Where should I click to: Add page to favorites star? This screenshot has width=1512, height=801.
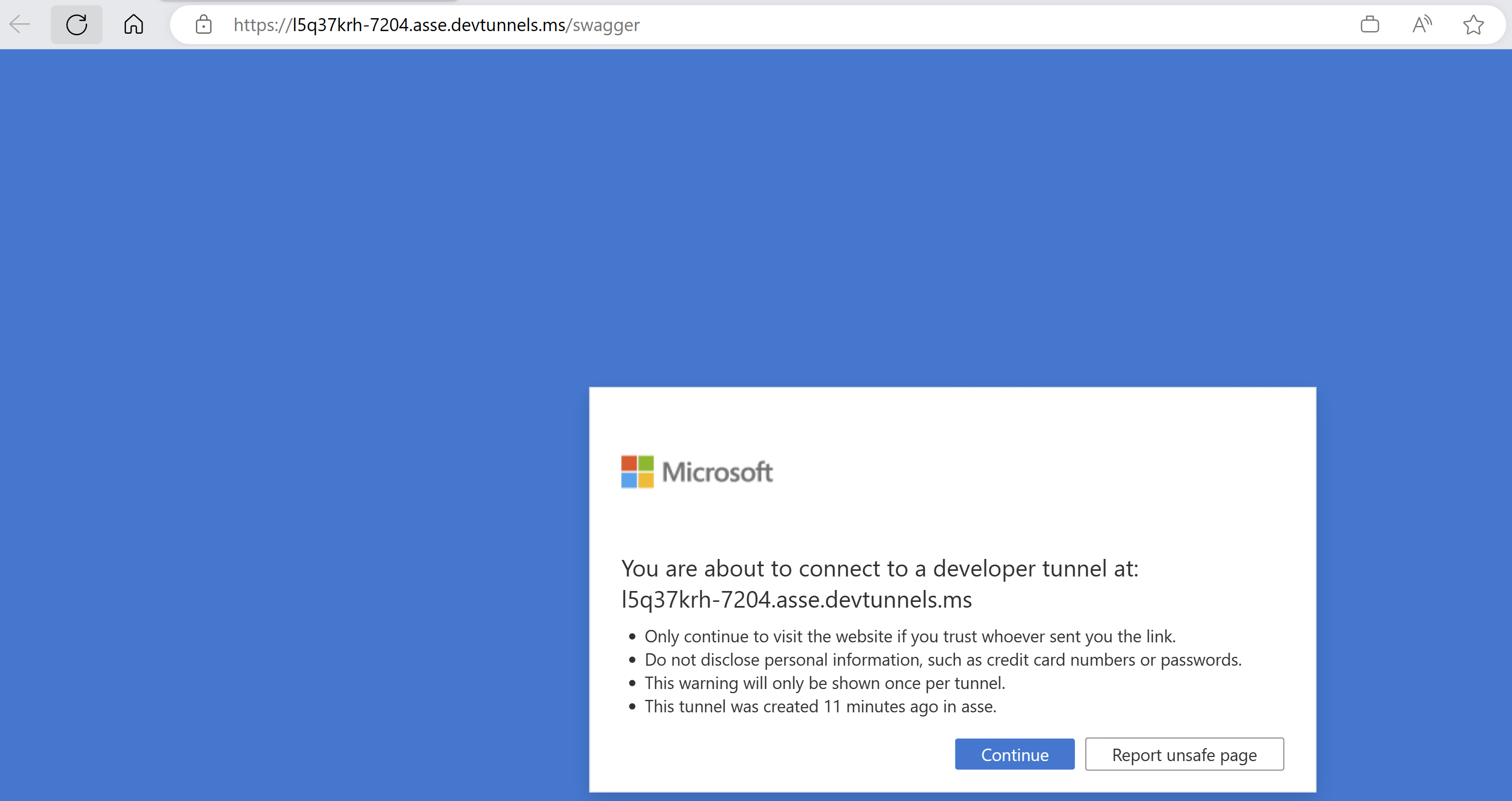(1473, 25)
